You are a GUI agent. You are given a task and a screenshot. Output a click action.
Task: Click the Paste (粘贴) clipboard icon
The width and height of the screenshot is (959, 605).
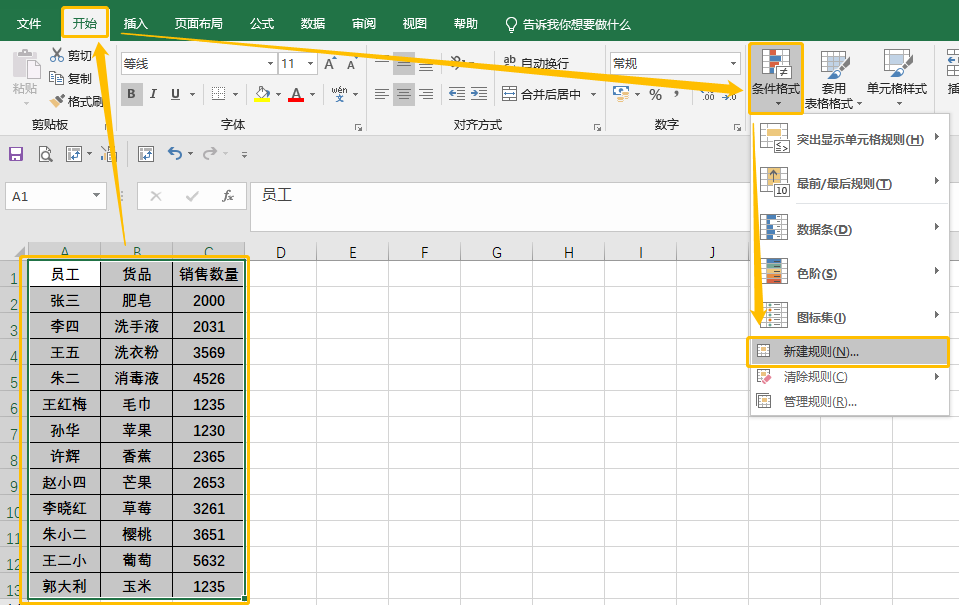click(26, 64)
